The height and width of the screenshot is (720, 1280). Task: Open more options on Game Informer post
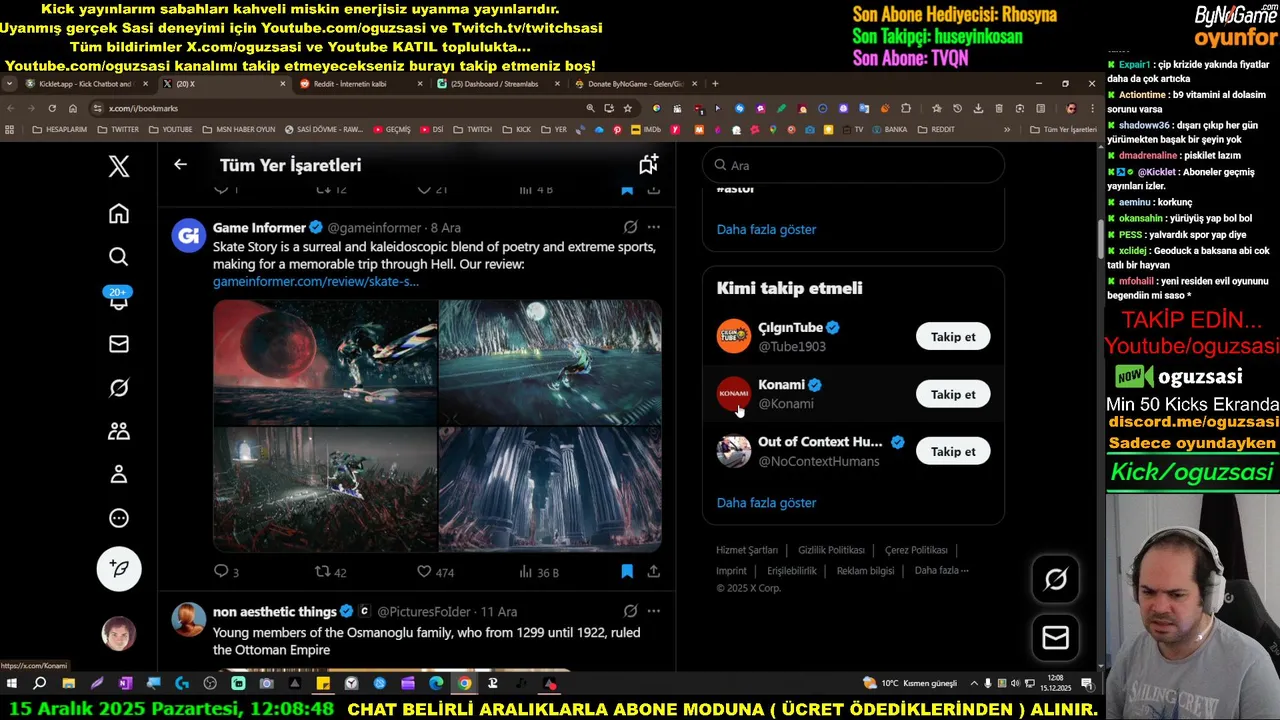[x=653, y=227]
